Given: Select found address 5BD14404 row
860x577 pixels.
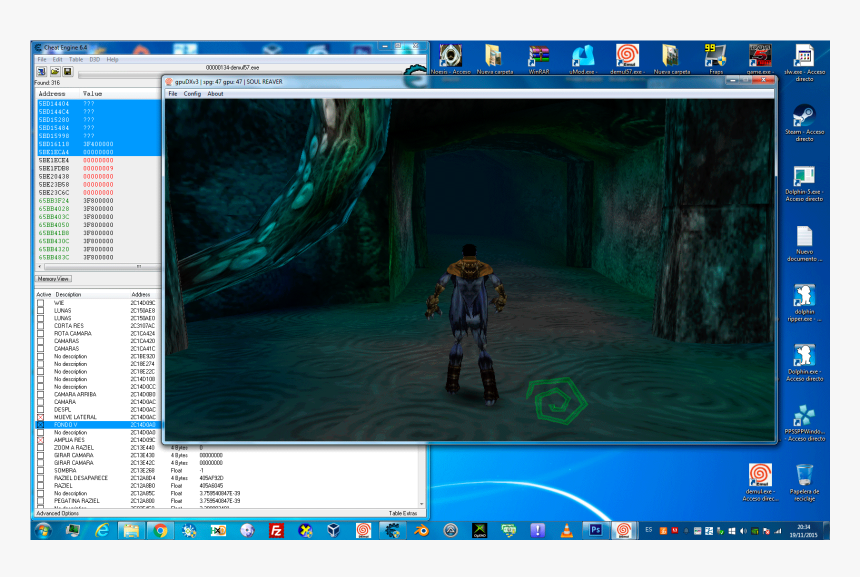Looking at the screenshot, I should coord(99,104).
